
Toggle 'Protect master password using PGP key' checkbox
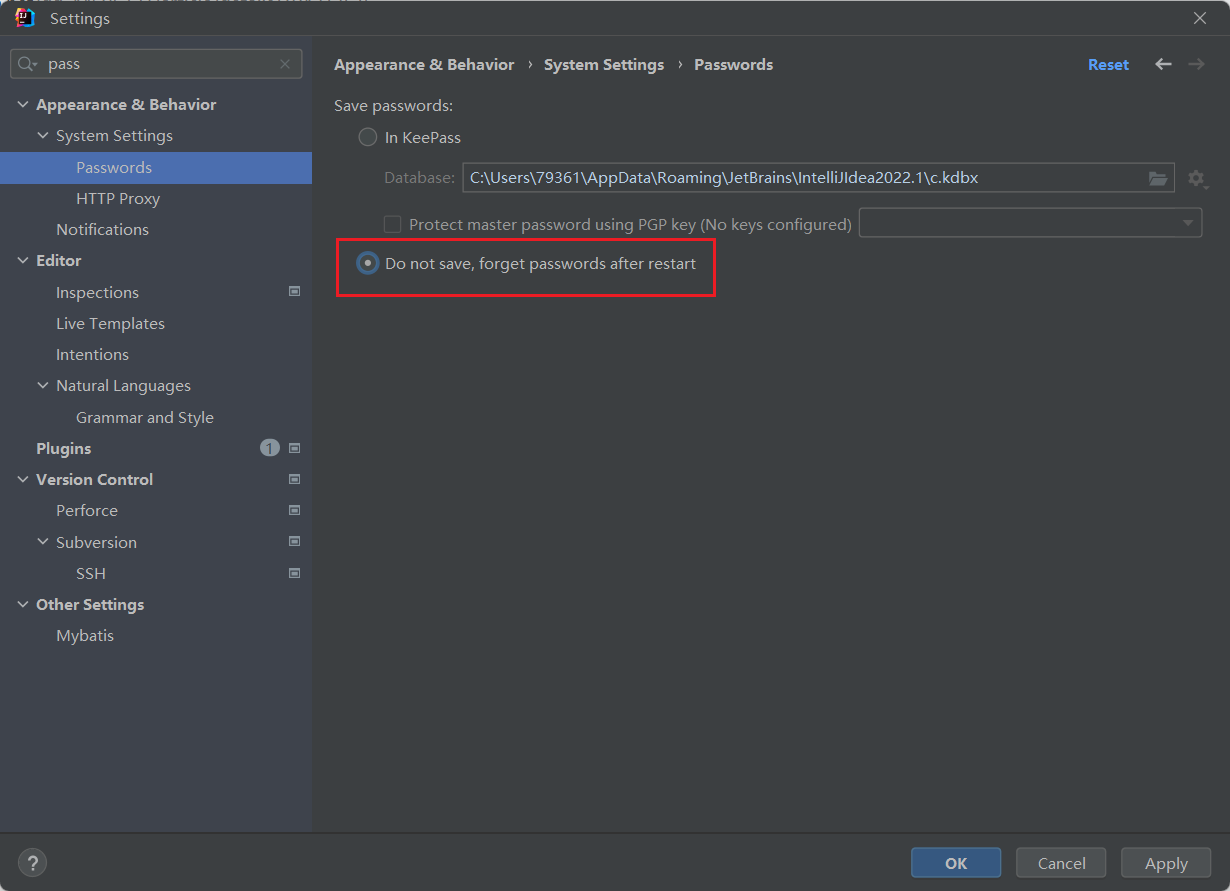click(x=393, y=224)
